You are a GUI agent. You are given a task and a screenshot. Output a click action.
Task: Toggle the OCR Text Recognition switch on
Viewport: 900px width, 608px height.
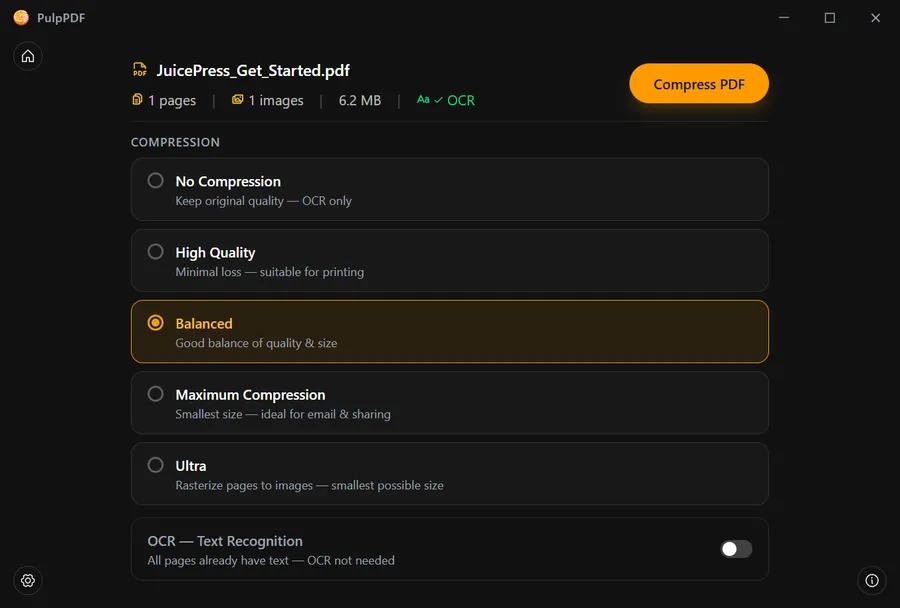coord(736,549)
